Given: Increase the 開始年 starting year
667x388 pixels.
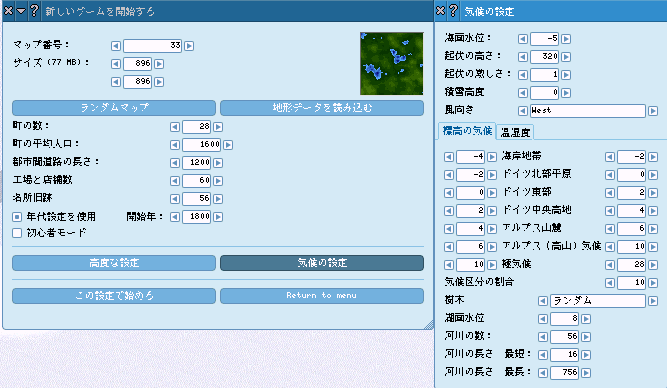Looking at the screenshot, I should 218,217.
